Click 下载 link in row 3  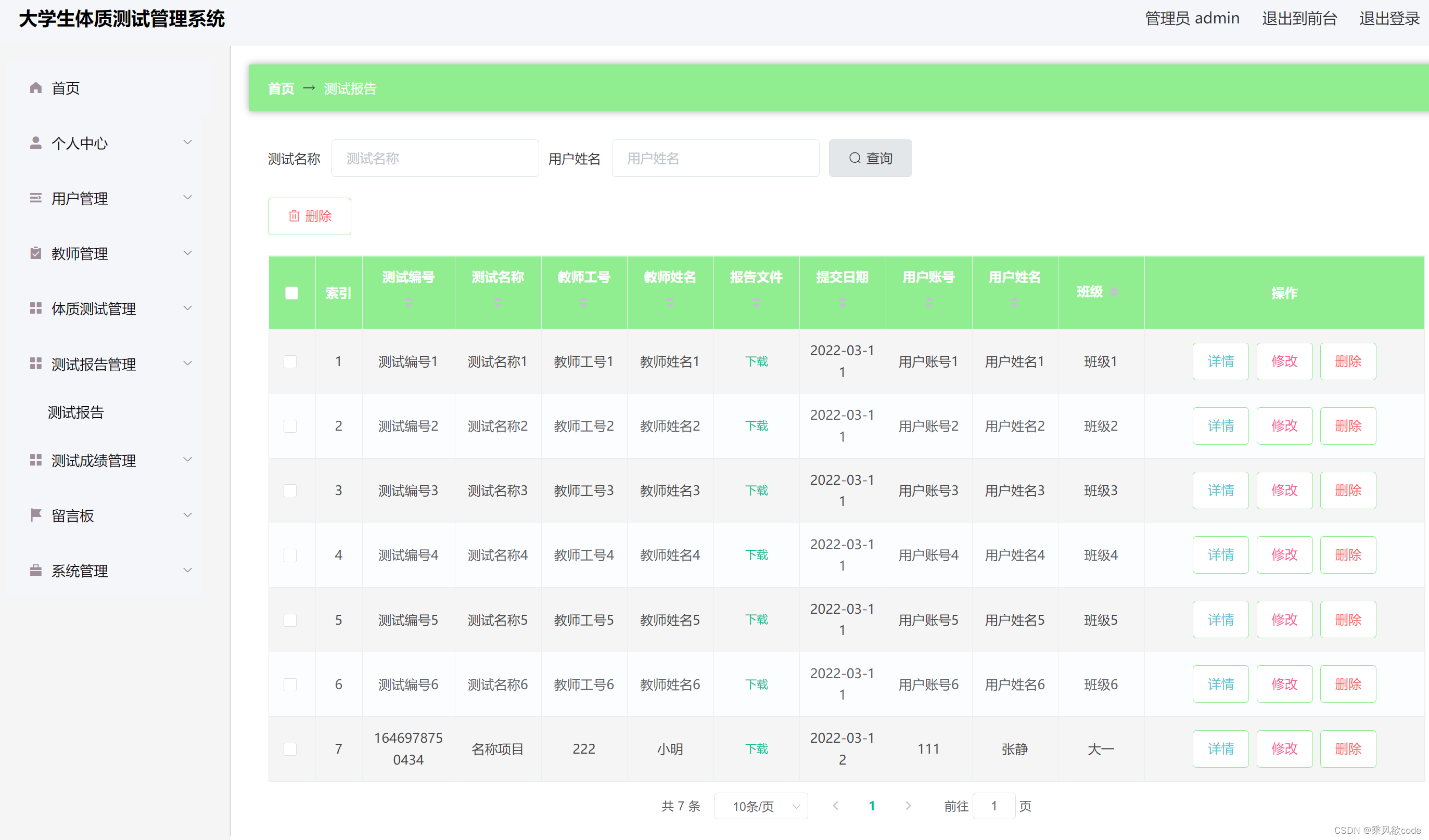coord(756,490)
